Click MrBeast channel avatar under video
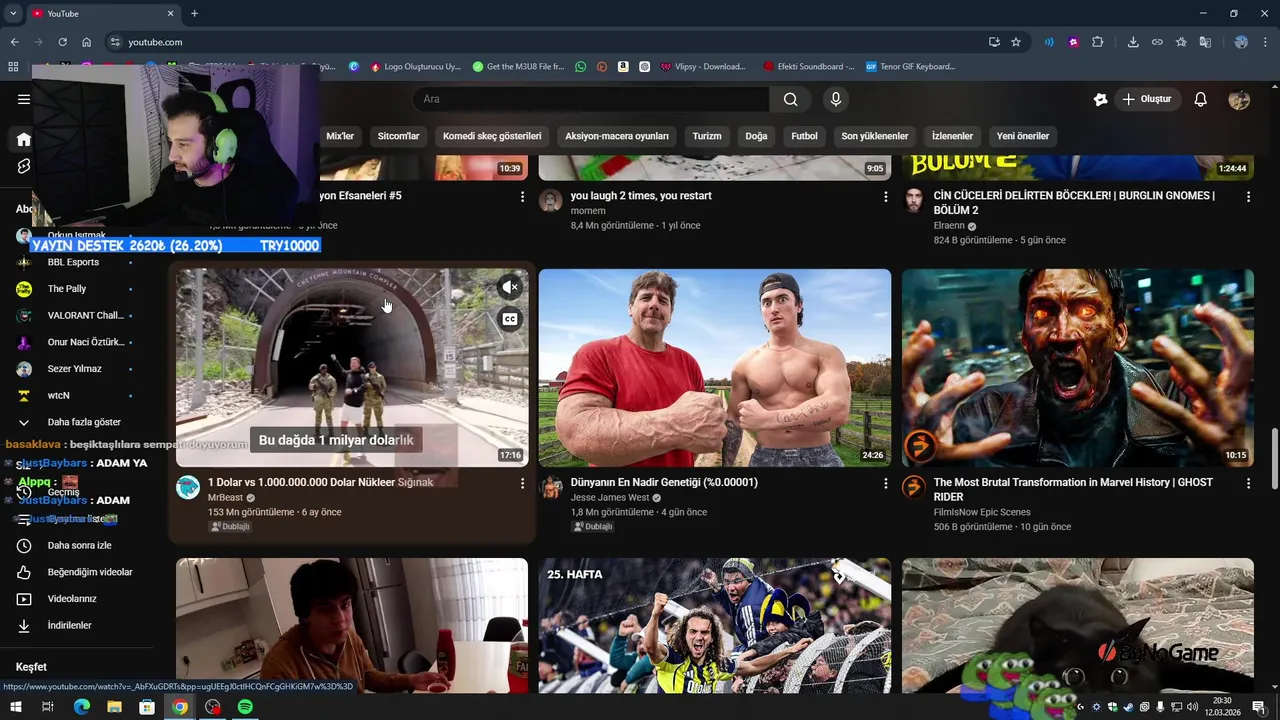Viewport: 1280px width, 720px height. pos(188,487)
